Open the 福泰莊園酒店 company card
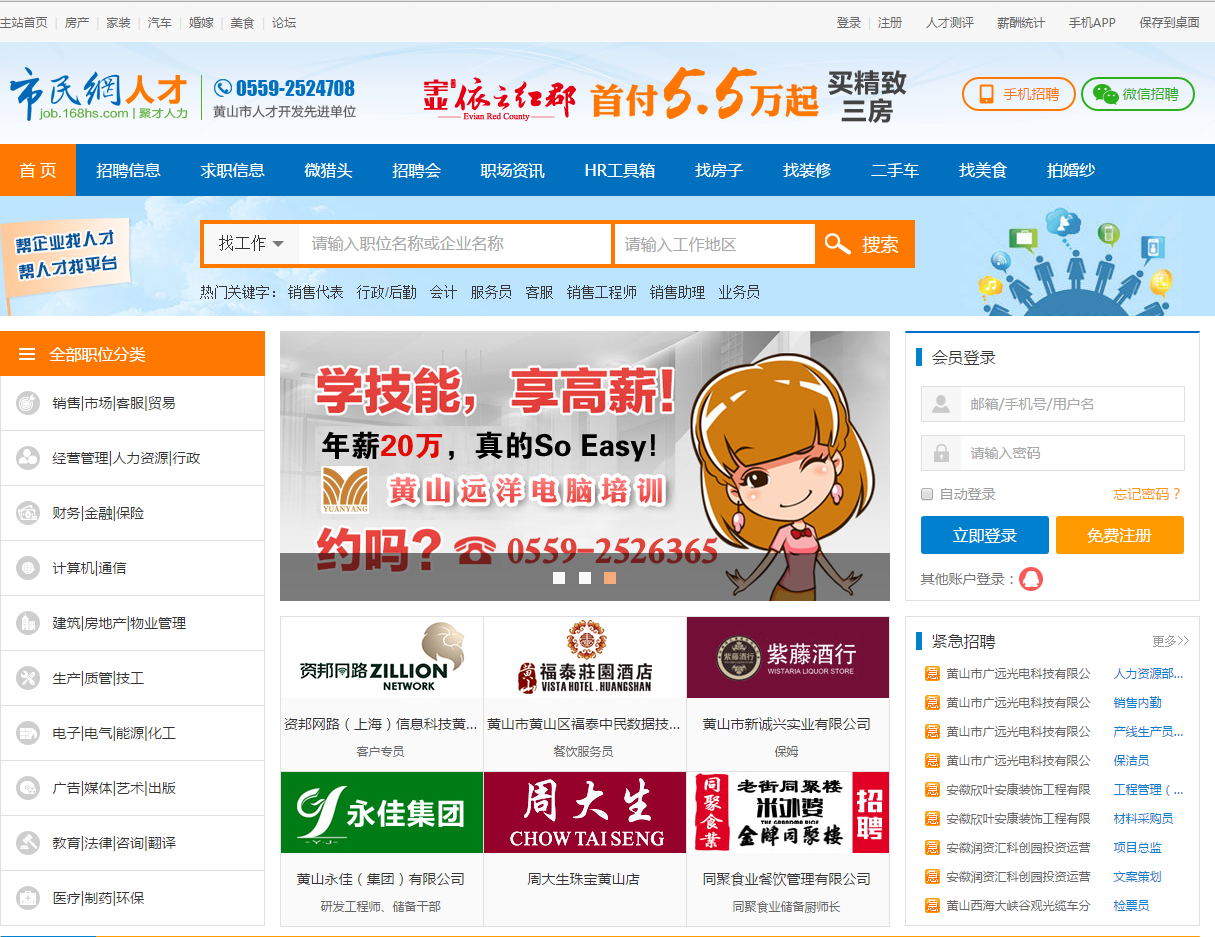Screen dimensions: 1215x937 tap(585, 694)
